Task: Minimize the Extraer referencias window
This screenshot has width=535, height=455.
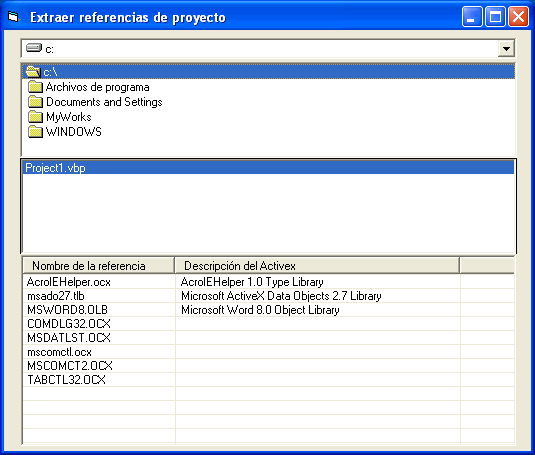Action: click(x=472, y=16)
